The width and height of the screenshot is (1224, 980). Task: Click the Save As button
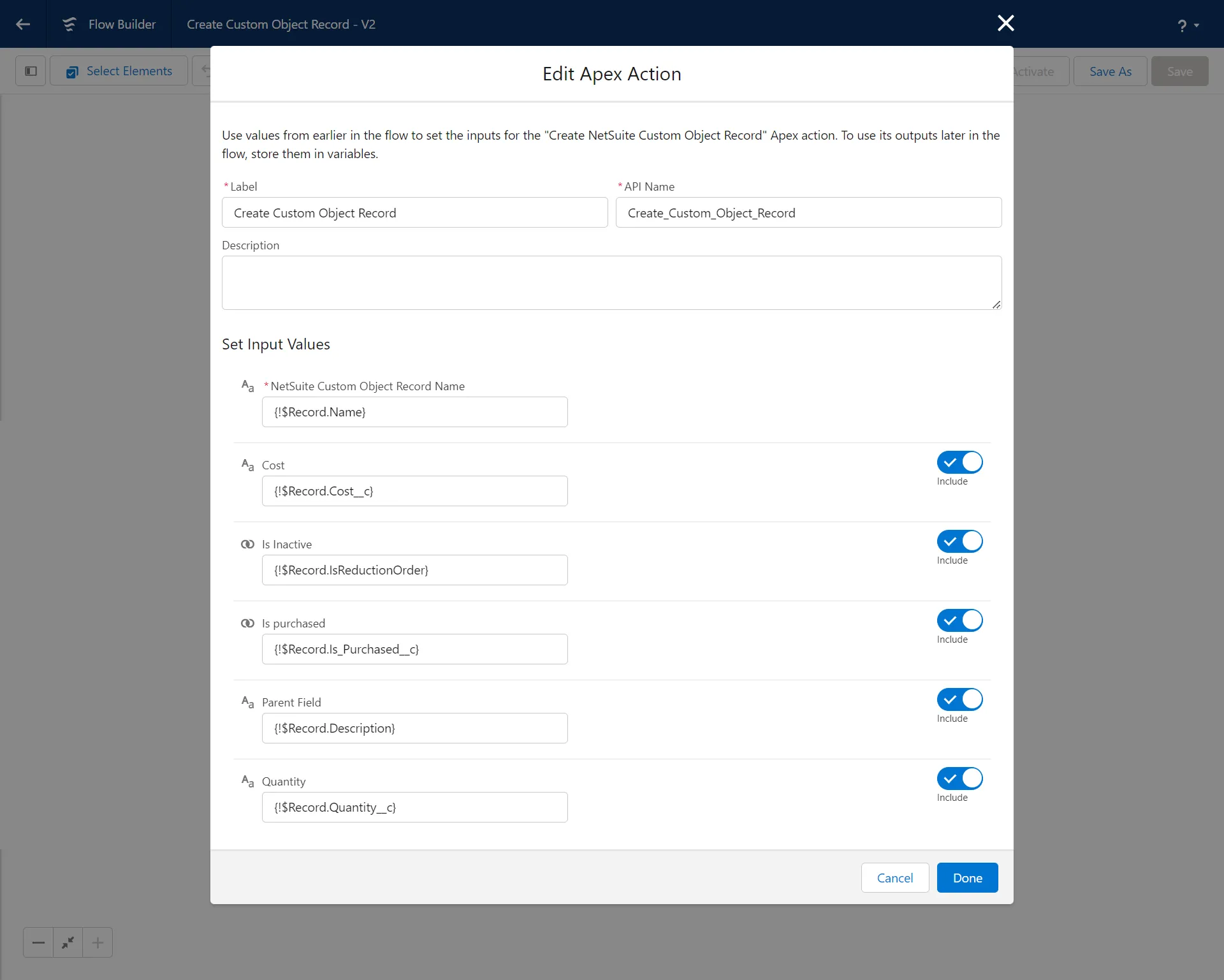(x=1111, y=71)
